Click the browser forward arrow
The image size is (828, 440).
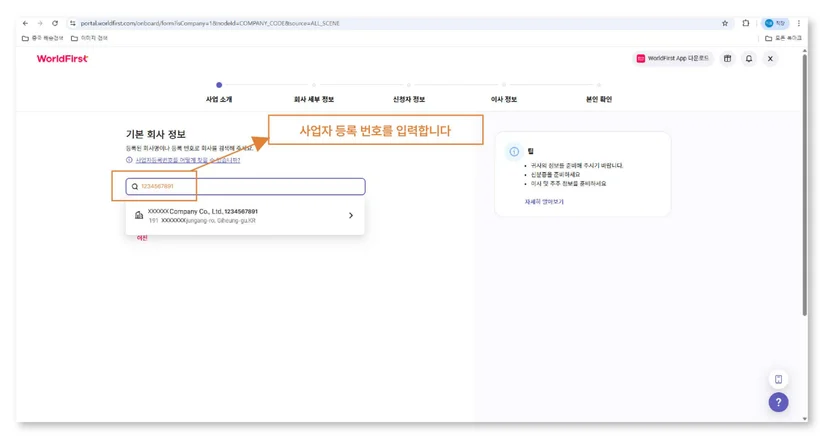pyautogui.click(x=40, y=23)
